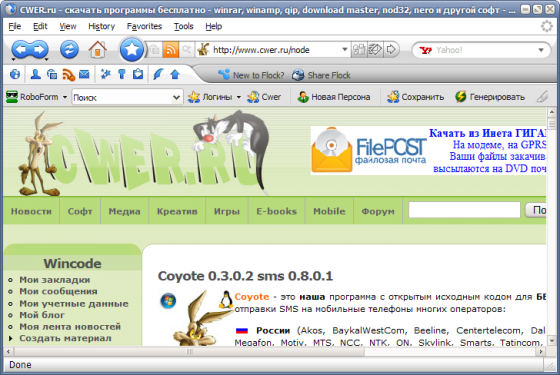
Task: Open Мои сообщения in sidebar
Action: pos(58,291)
